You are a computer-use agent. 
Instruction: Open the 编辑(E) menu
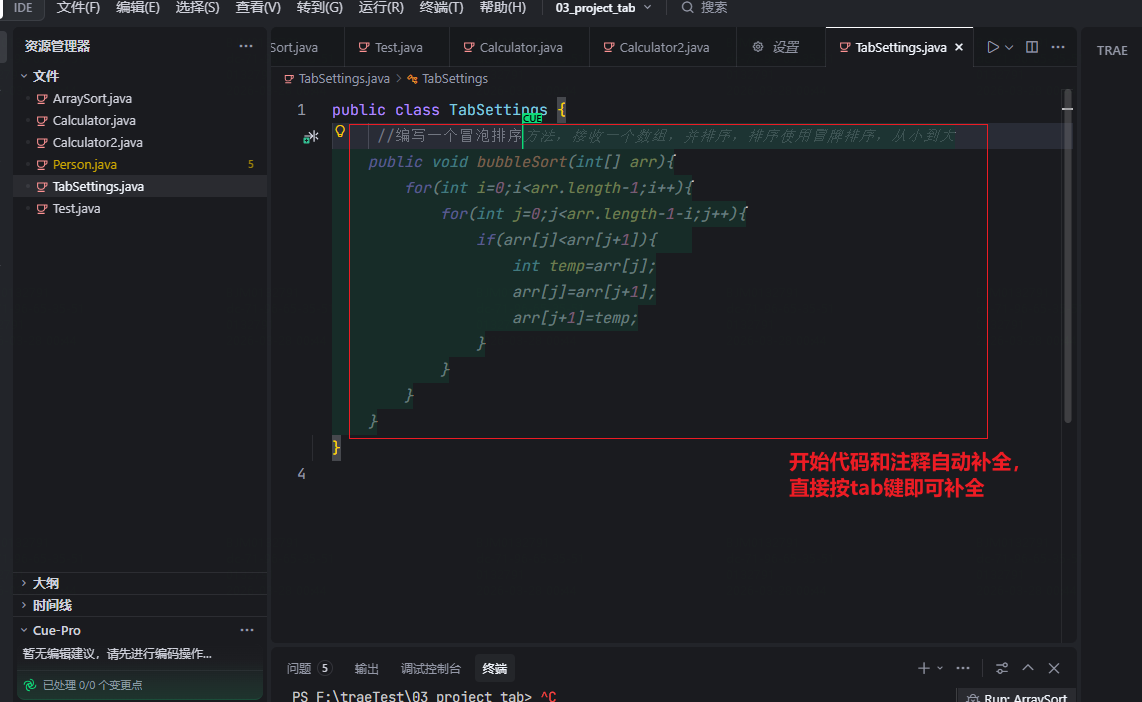[x=138, y=8]
